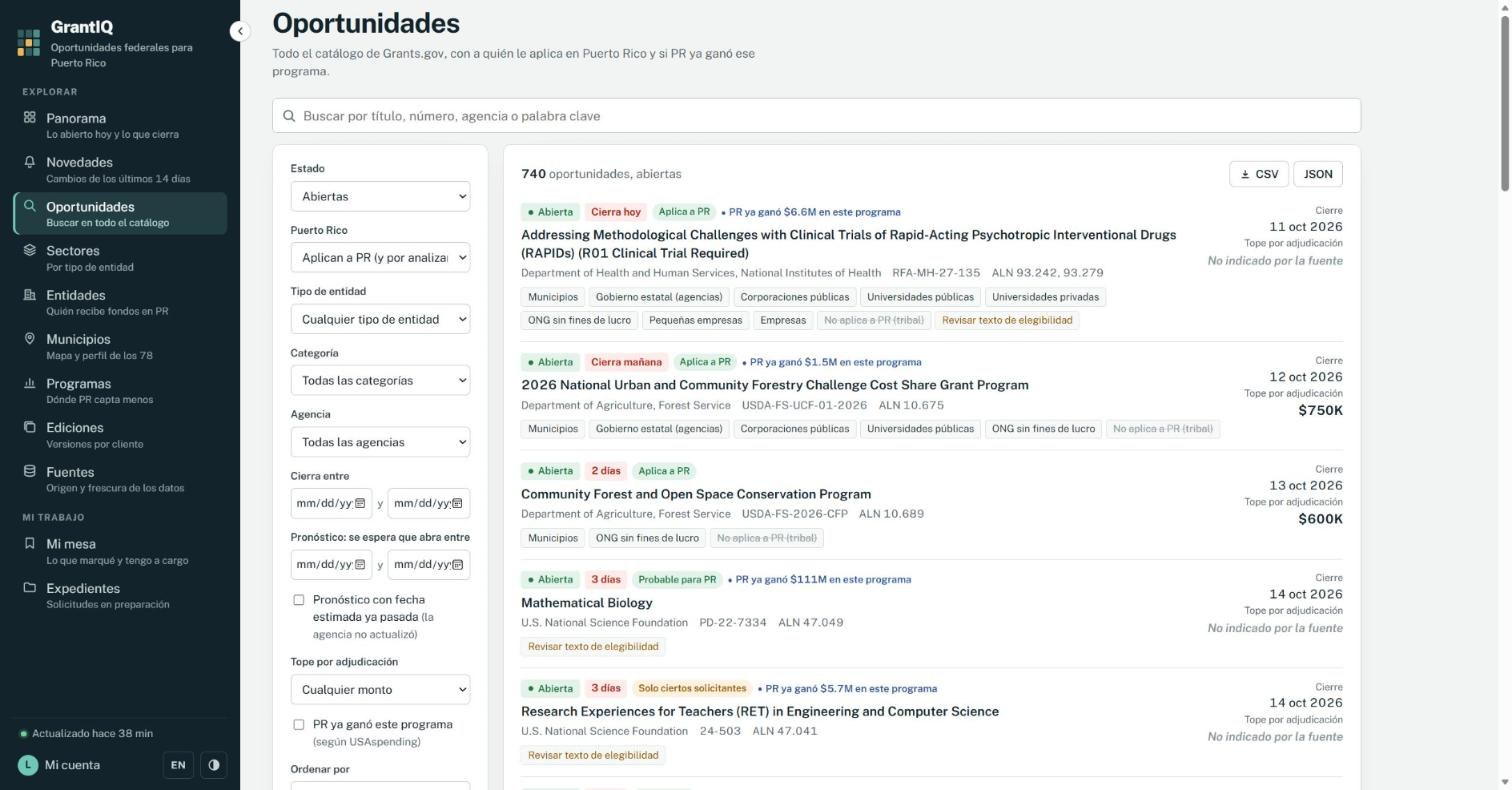This screenshot has width=1512, height=790.
Task: Focus the search by title or keyword field
Action: tap(816, 116)
